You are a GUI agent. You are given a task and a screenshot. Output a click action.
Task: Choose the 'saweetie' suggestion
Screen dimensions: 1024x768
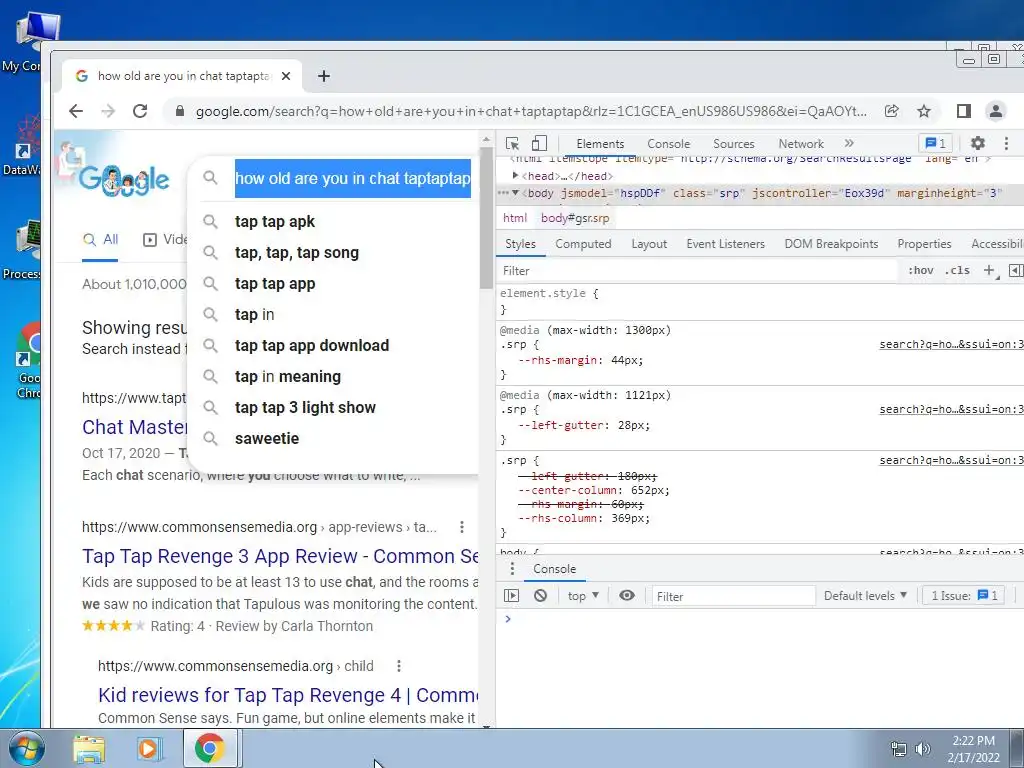pos(266,438)
